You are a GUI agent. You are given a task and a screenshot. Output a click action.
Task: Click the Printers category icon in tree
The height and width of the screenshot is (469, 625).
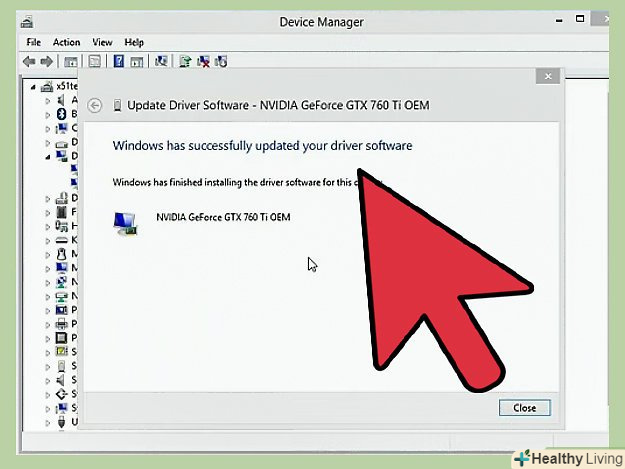pos(61,324)
